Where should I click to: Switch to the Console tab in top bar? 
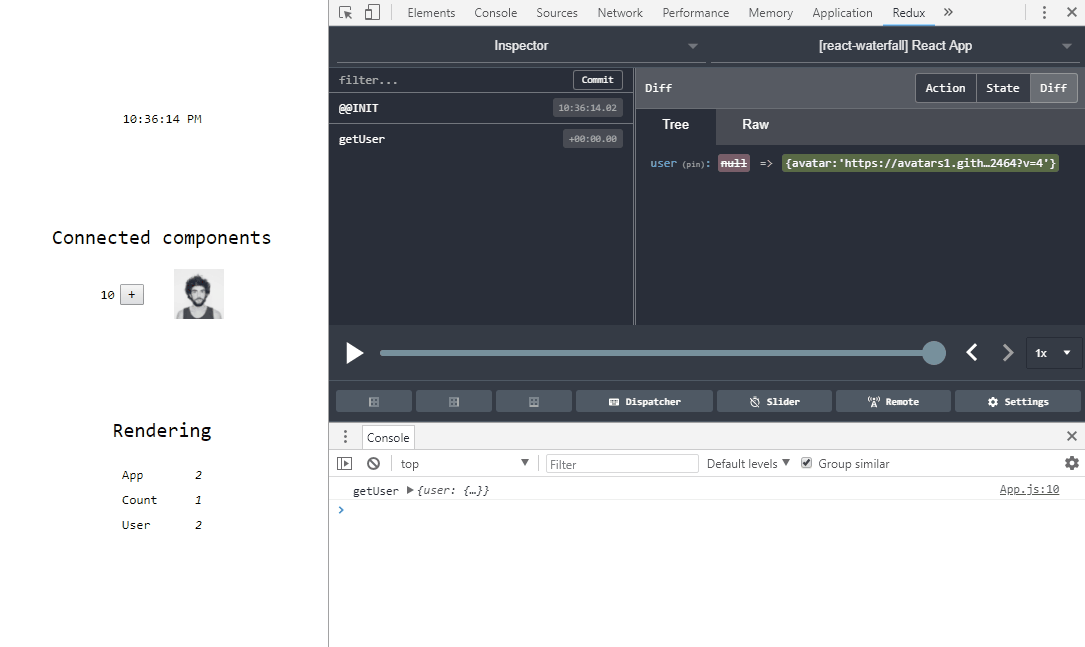[495, 12]
